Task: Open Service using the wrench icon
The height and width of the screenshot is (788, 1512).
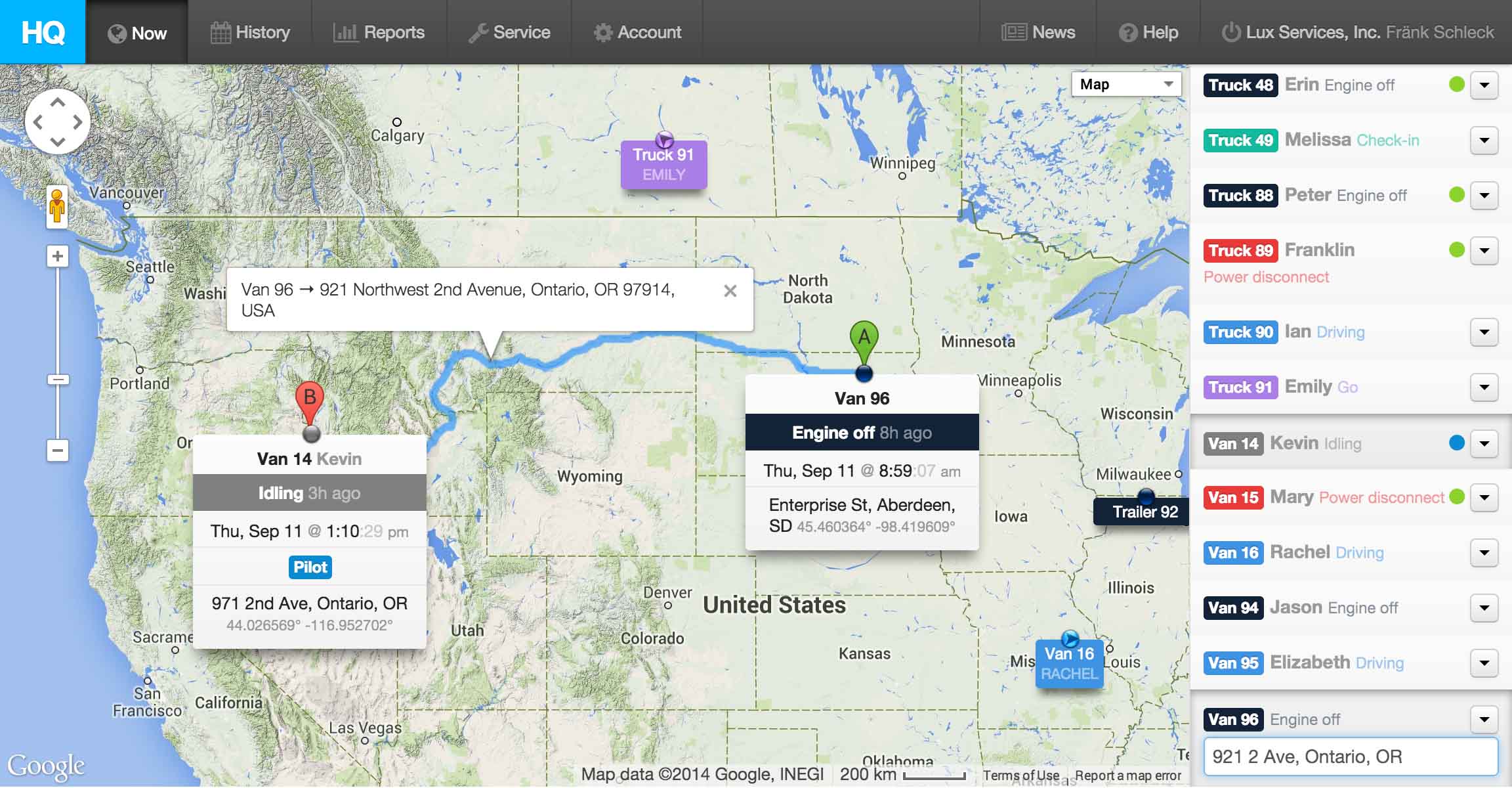Action: click(x=478, y=32)
